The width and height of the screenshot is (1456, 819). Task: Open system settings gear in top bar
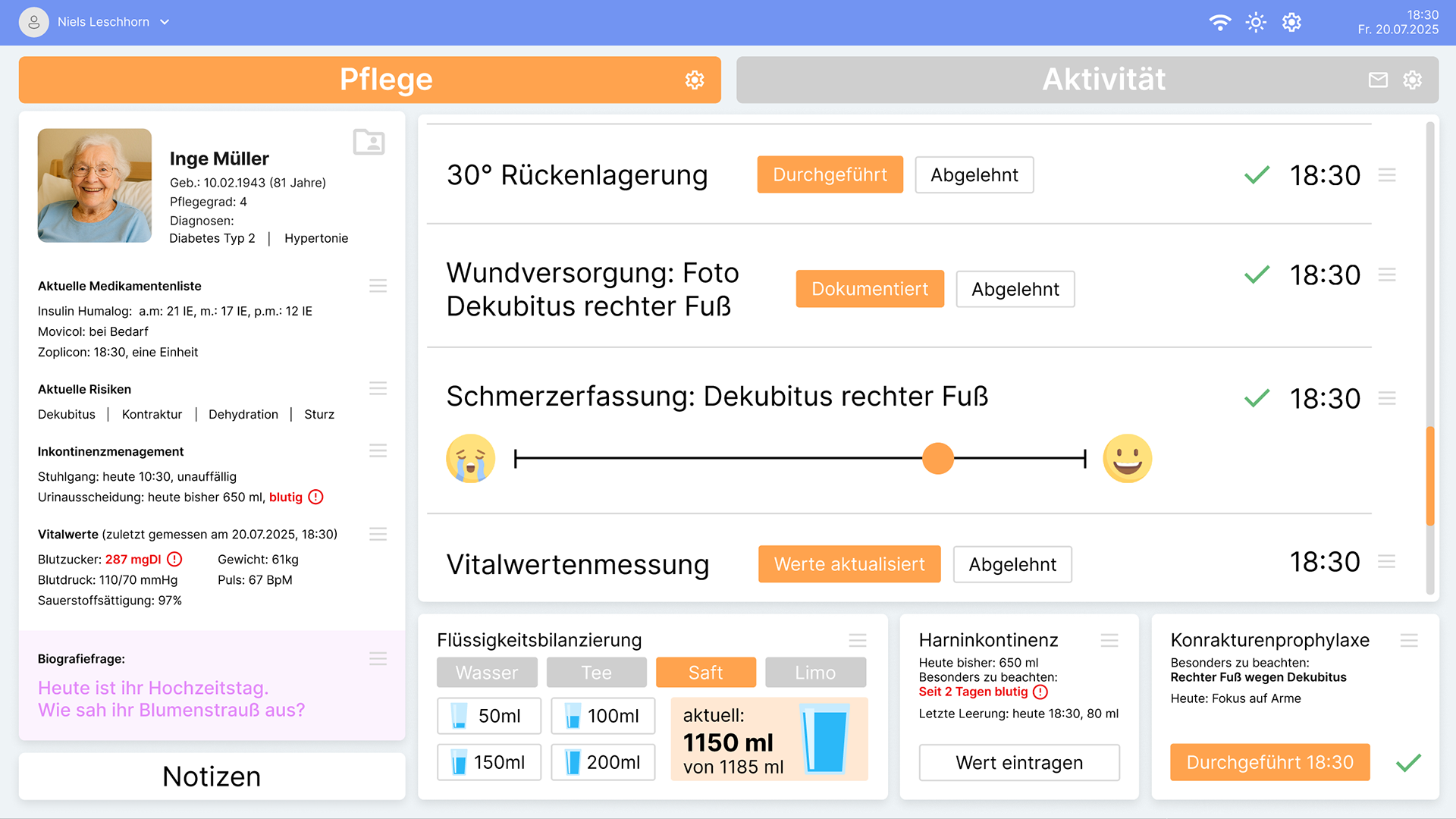coord(1291,22)
